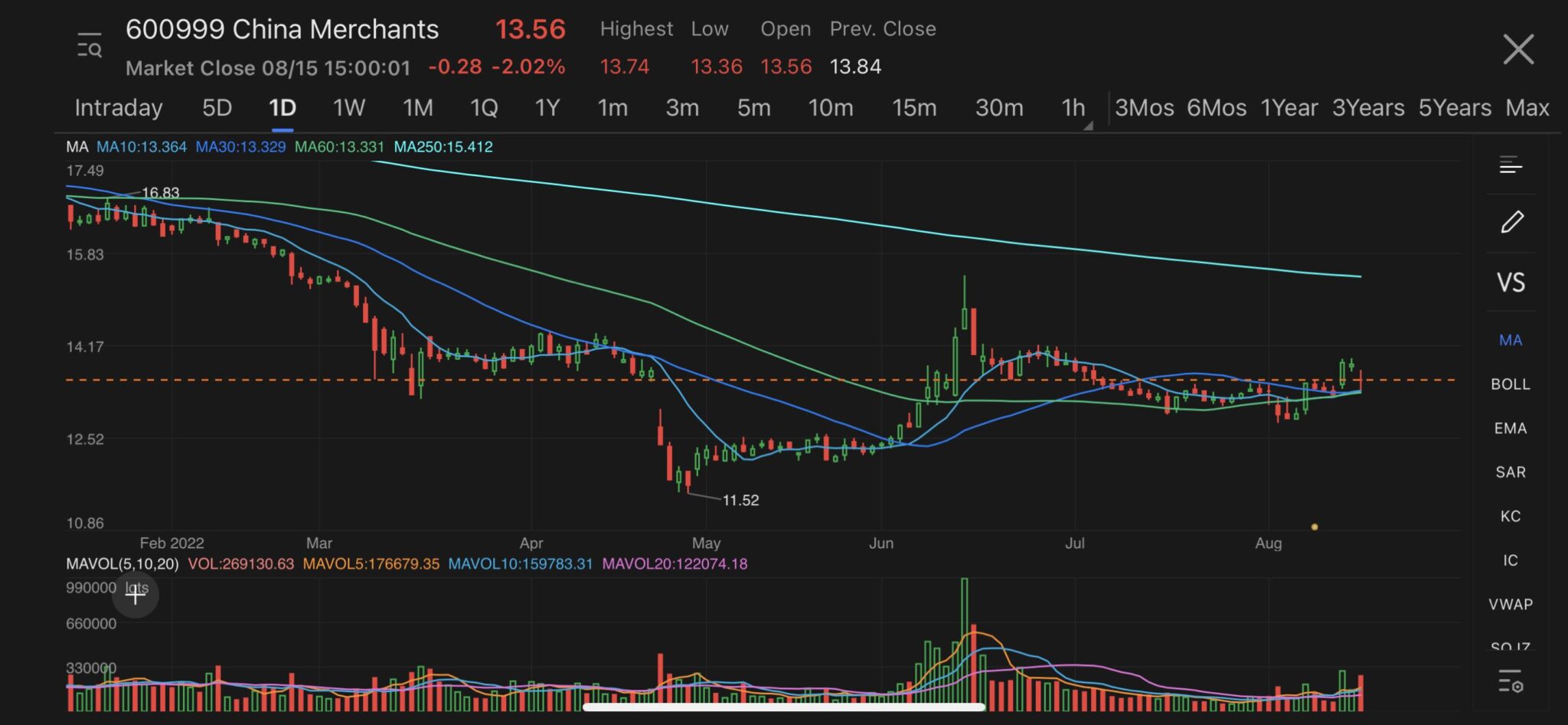Choose the 15m minute interval
This screenshot has width=1568, height=725.
coord(914,108)
